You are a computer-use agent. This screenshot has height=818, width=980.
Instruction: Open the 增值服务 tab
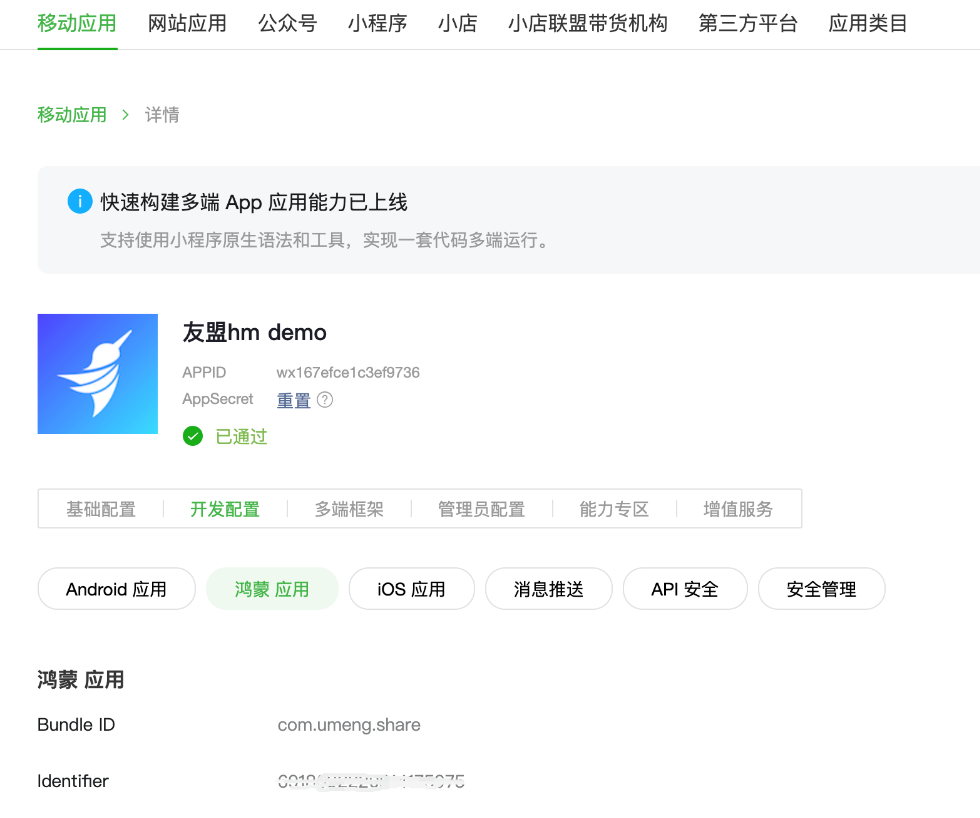click(738, 509)
